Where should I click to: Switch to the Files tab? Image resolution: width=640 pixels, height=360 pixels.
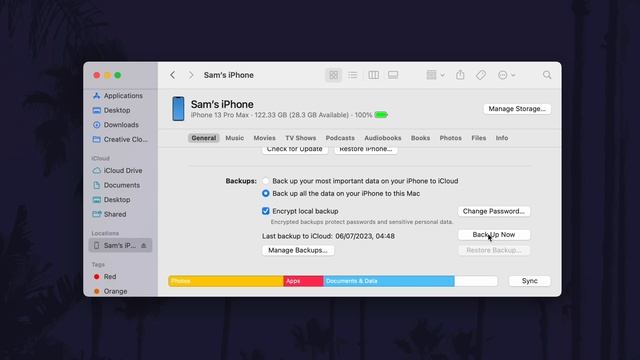coord(479,138)
